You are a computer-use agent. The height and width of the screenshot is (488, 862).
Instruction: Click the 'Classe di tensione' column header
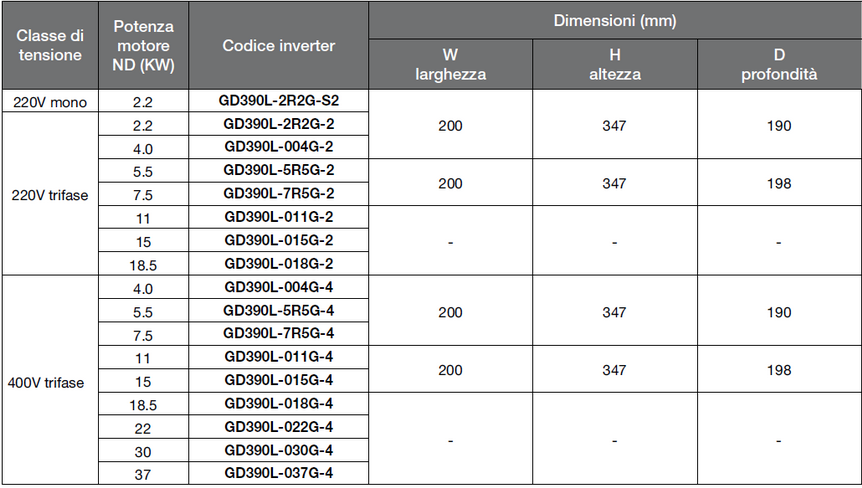coord(50,46)
